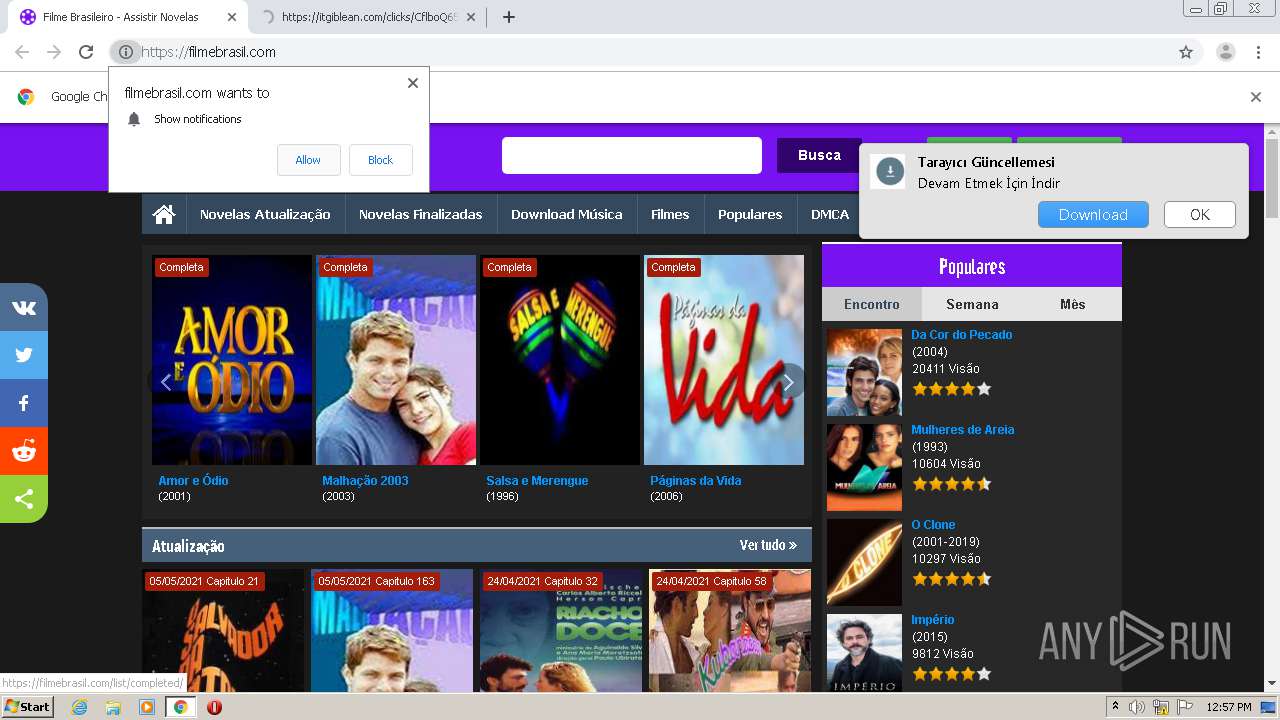The width and height of the screenshot is (1280, 720).
Task: Open Ver tudo link in Atualização
Action: coord(768,545)
